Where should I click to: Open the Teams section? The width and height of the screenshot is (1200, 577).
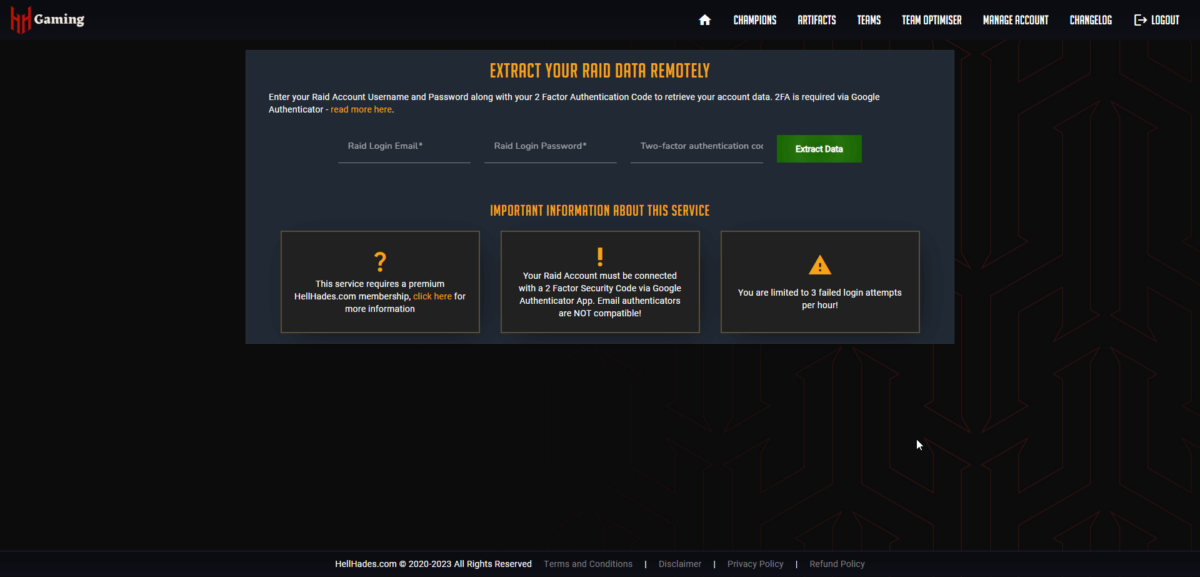point(868,20)
